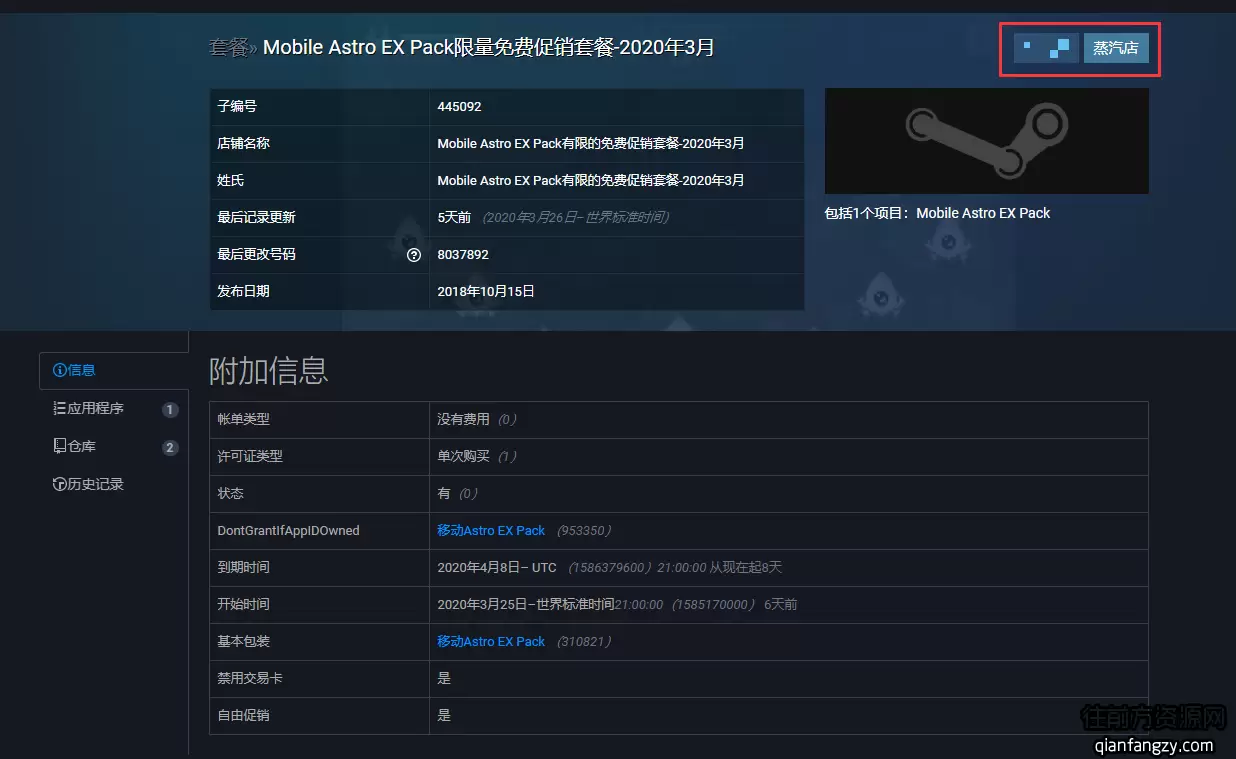The width and height of the screenshot is (1236, 759).
Task: Click the blue-squares icon button beside 蒸汽店
Action: pos(1046,48)
